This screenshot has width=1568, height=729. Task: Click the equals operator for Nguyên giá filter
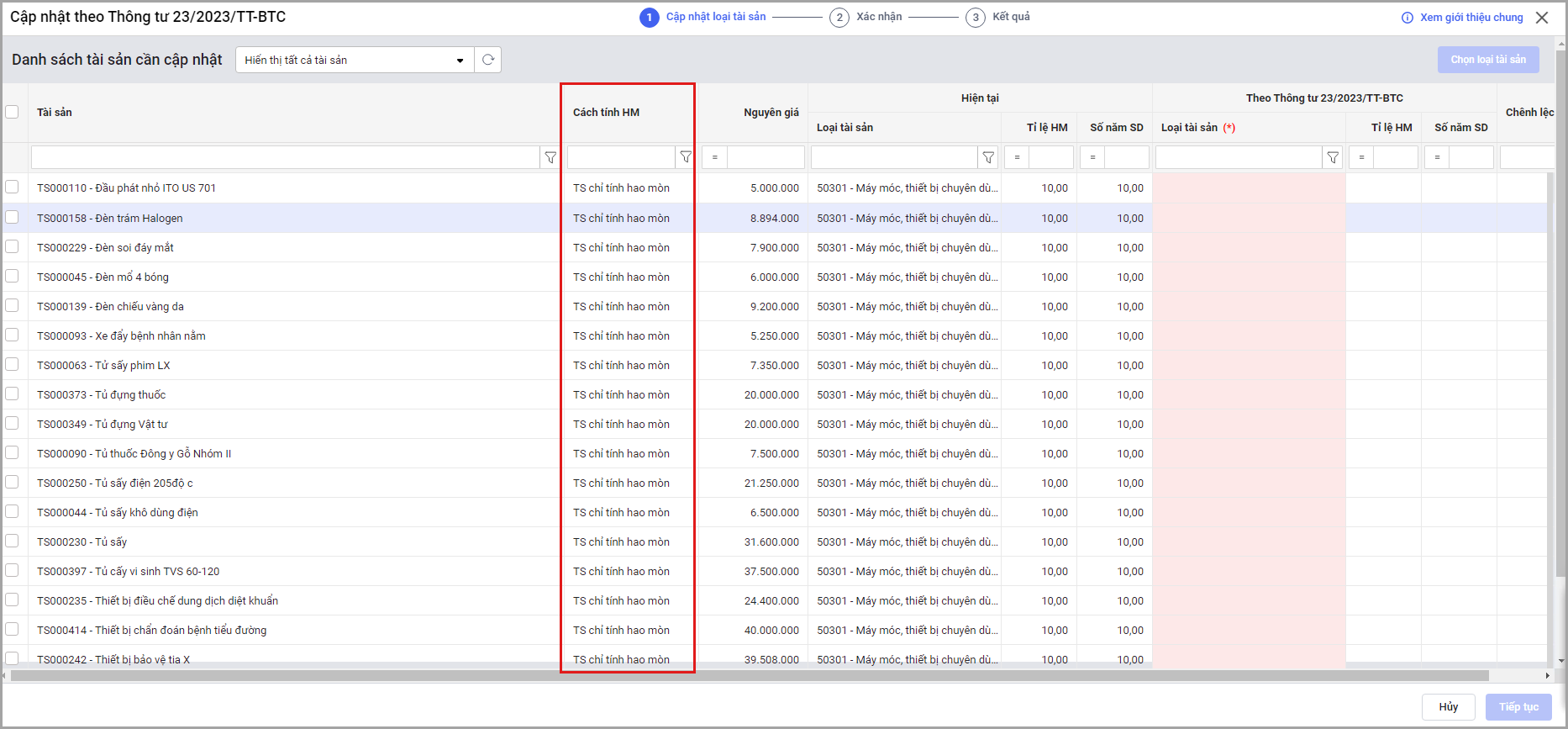[x=714, y=157]
